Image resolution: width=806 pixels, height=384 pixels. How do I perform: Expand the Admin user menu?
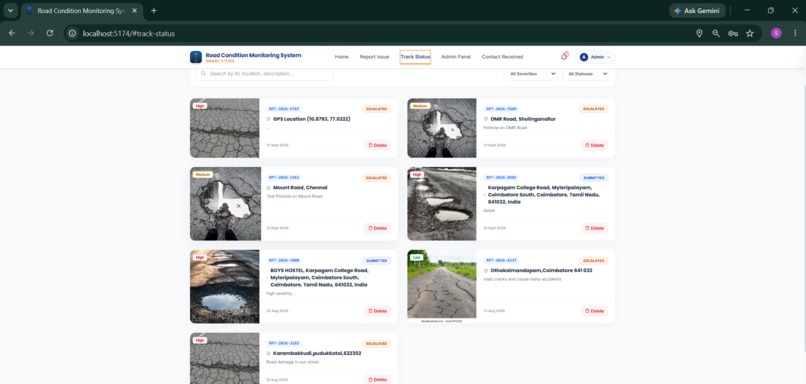595,57
